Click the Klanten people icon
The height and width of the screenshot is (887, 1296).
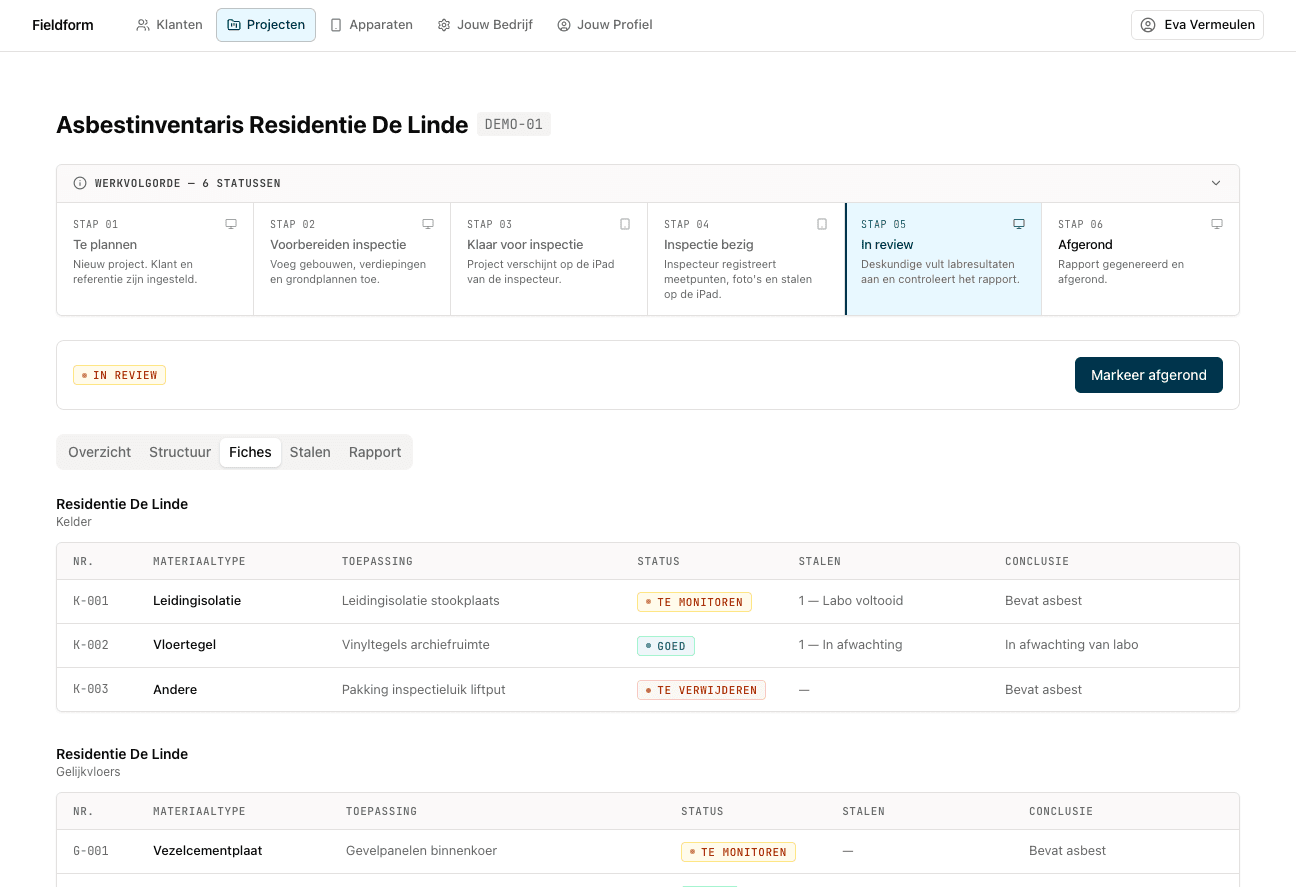143,25
